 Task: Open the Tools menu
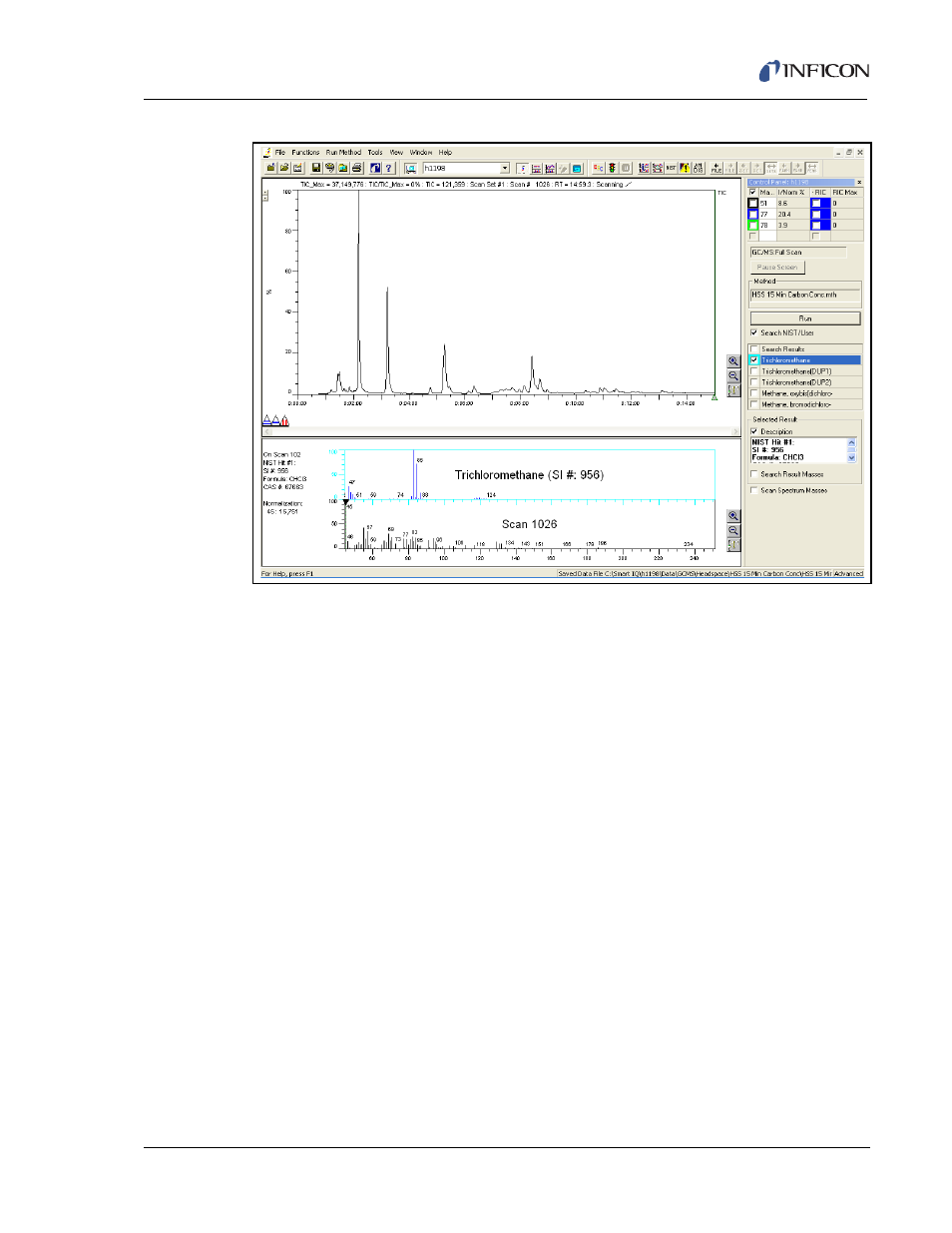pos(375,153)
